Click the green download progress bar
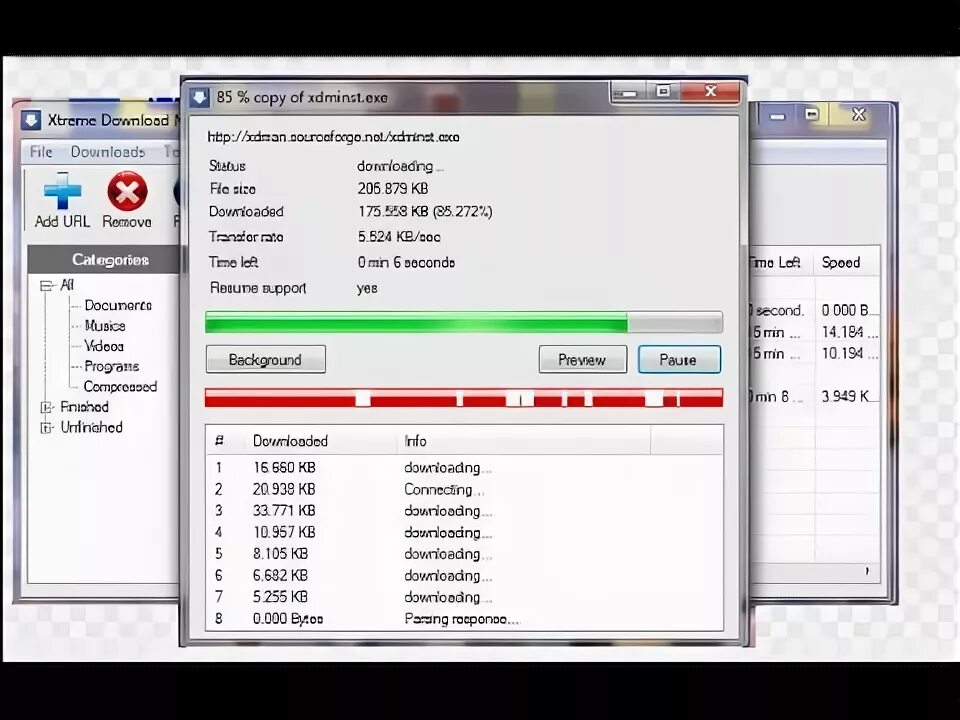The image size is (960, 720). click(x=463, y=323)
